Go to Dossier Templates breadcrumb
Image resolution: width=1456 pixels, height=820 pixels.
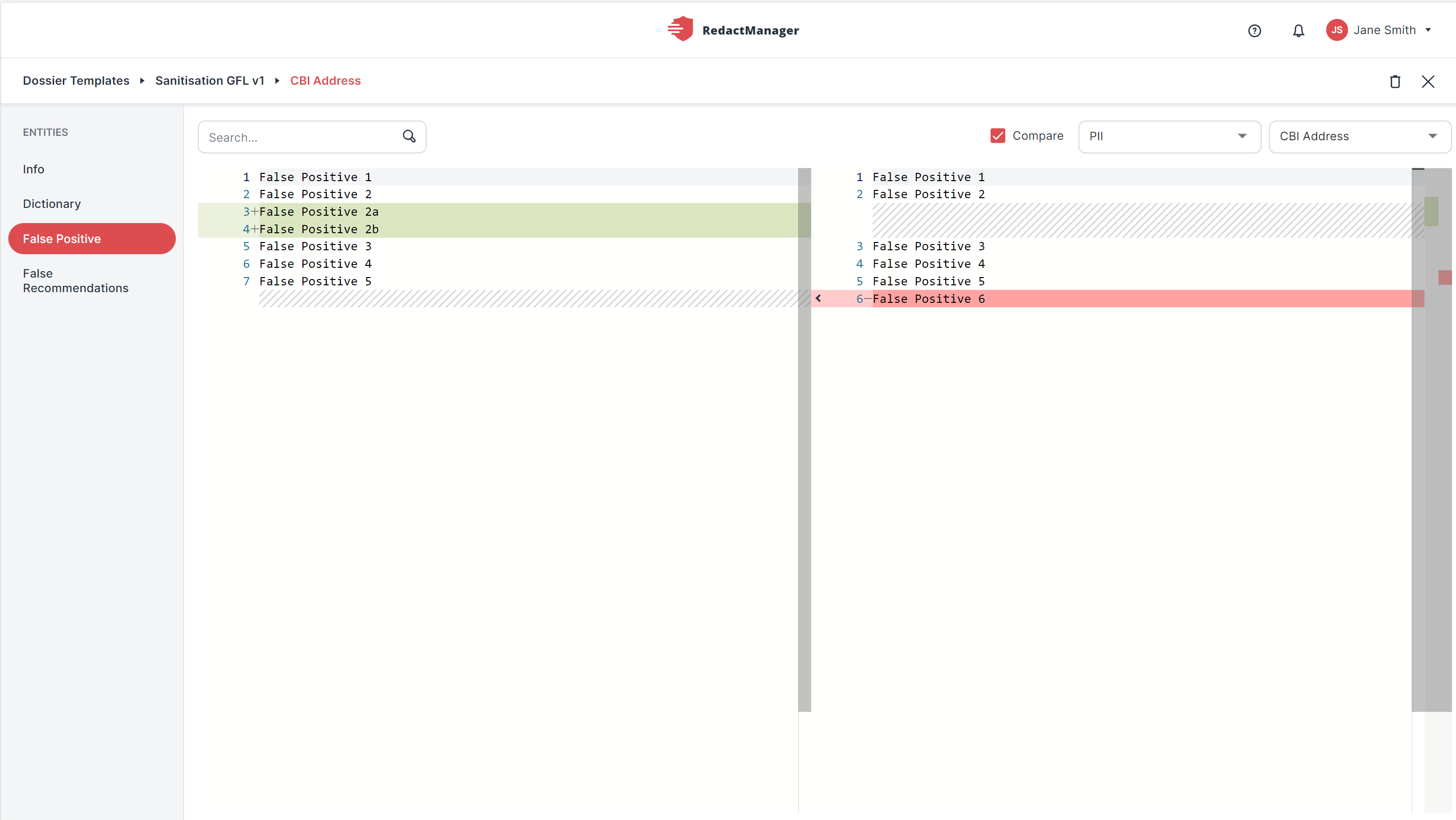click(76, 80)
